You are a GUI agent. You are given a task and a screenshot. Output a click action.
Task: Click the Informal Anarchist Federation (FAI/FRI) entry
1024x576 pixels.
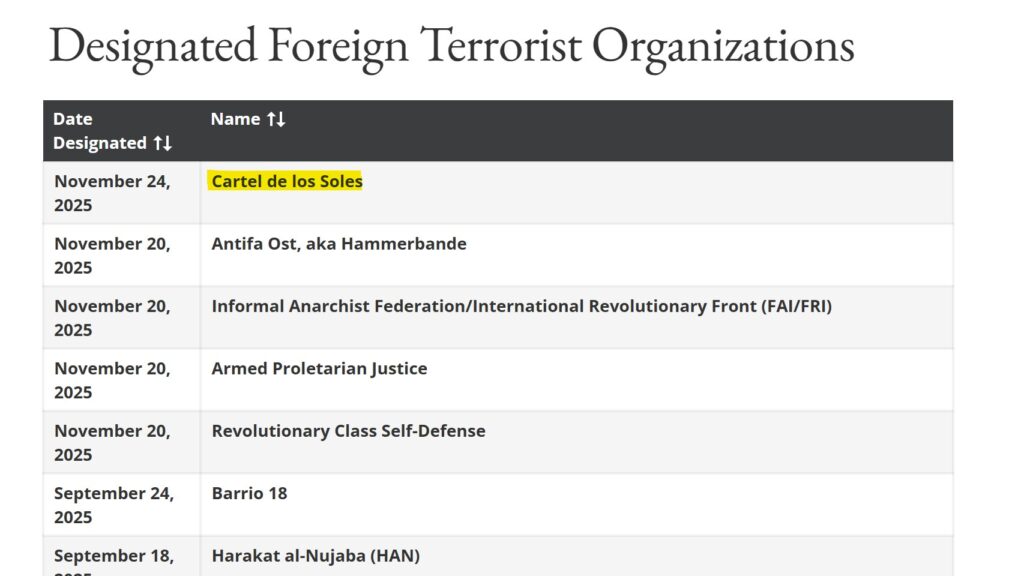tap(521, 306)
